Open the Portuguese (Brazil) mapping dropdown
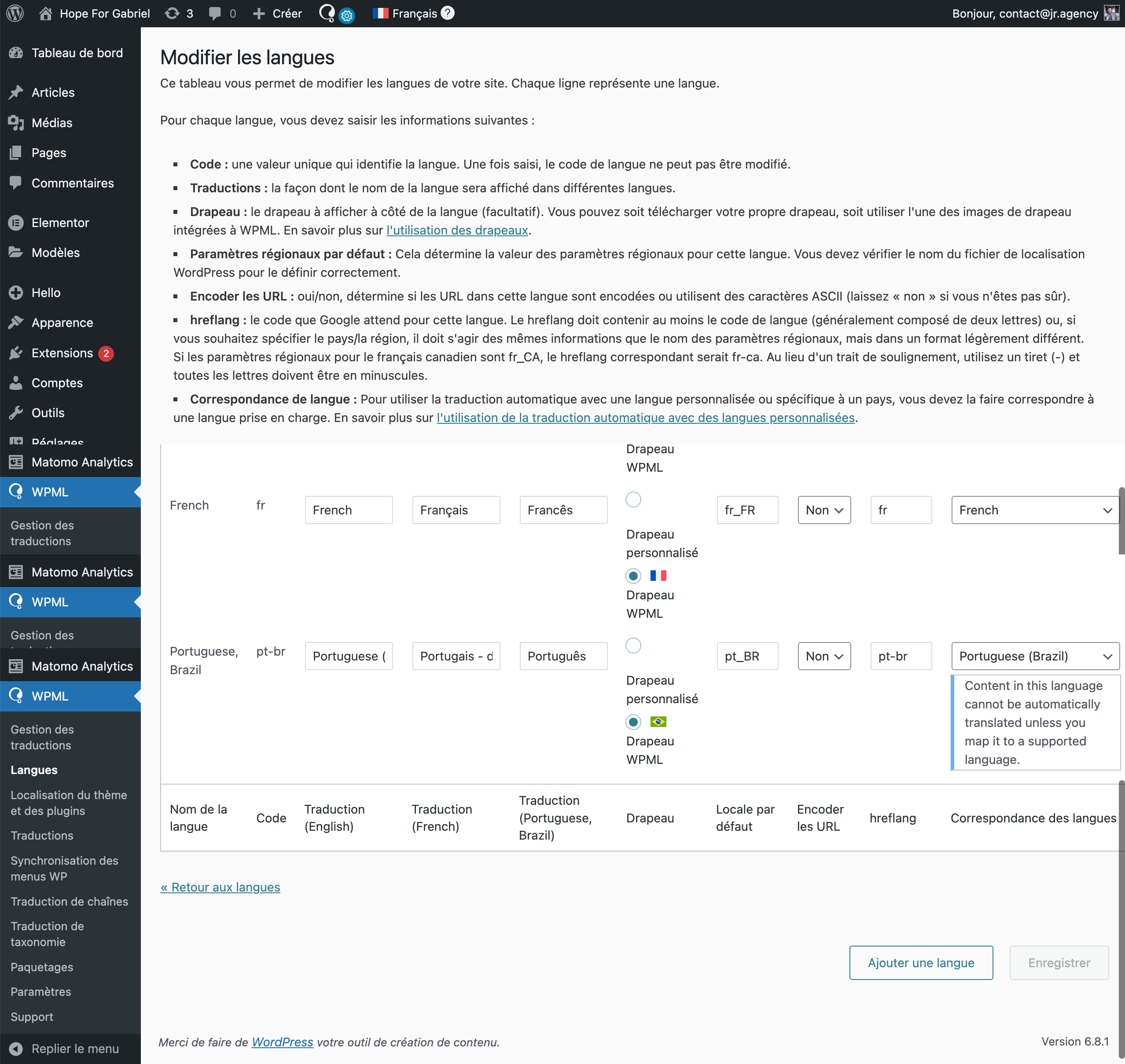The width and height of the screenshot is (1125, 1064). tap(1035, 656)
